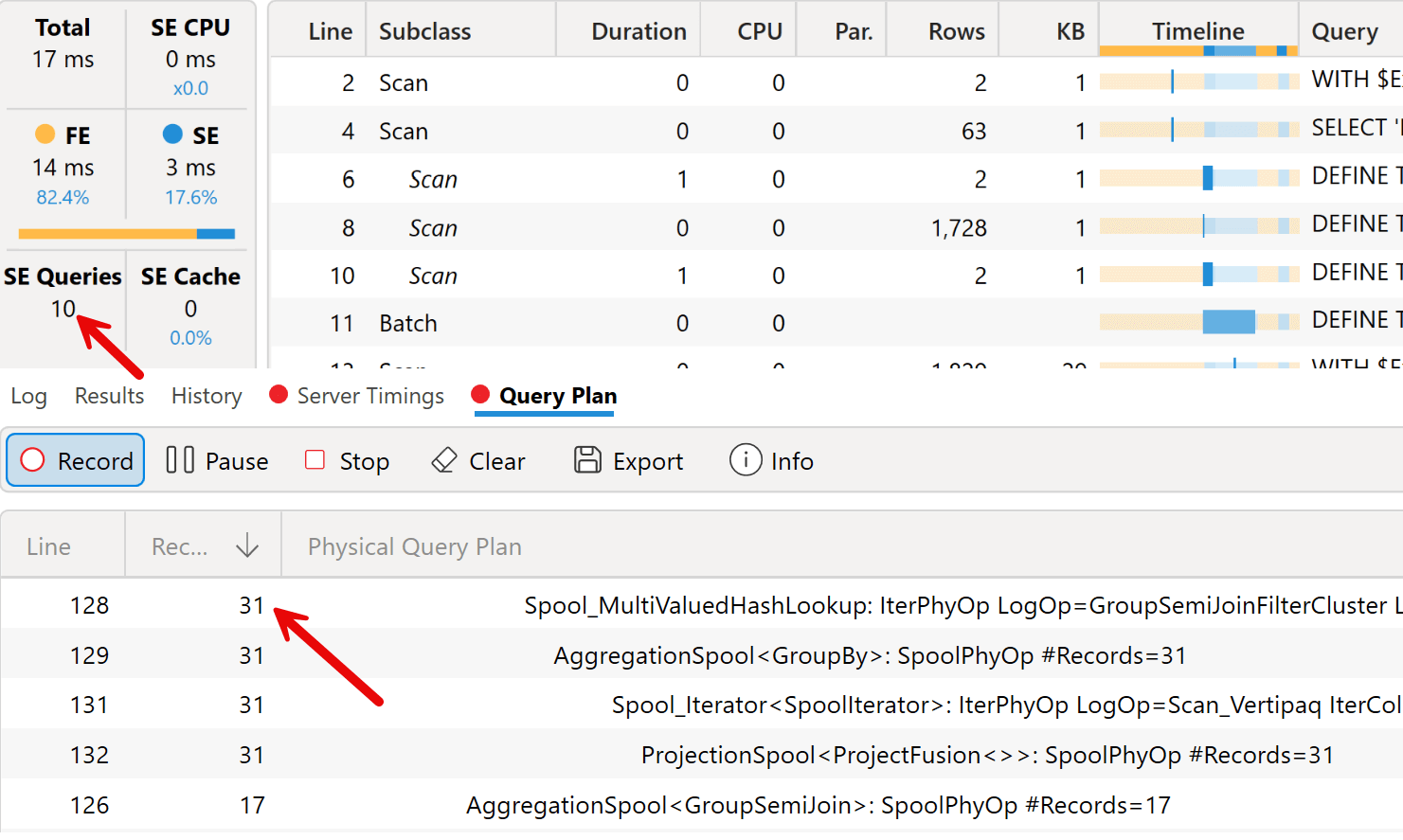Viewport: 1403px width, 840px height.
Task: Click the Record circle icon
Action: click(x=33, y=460)
